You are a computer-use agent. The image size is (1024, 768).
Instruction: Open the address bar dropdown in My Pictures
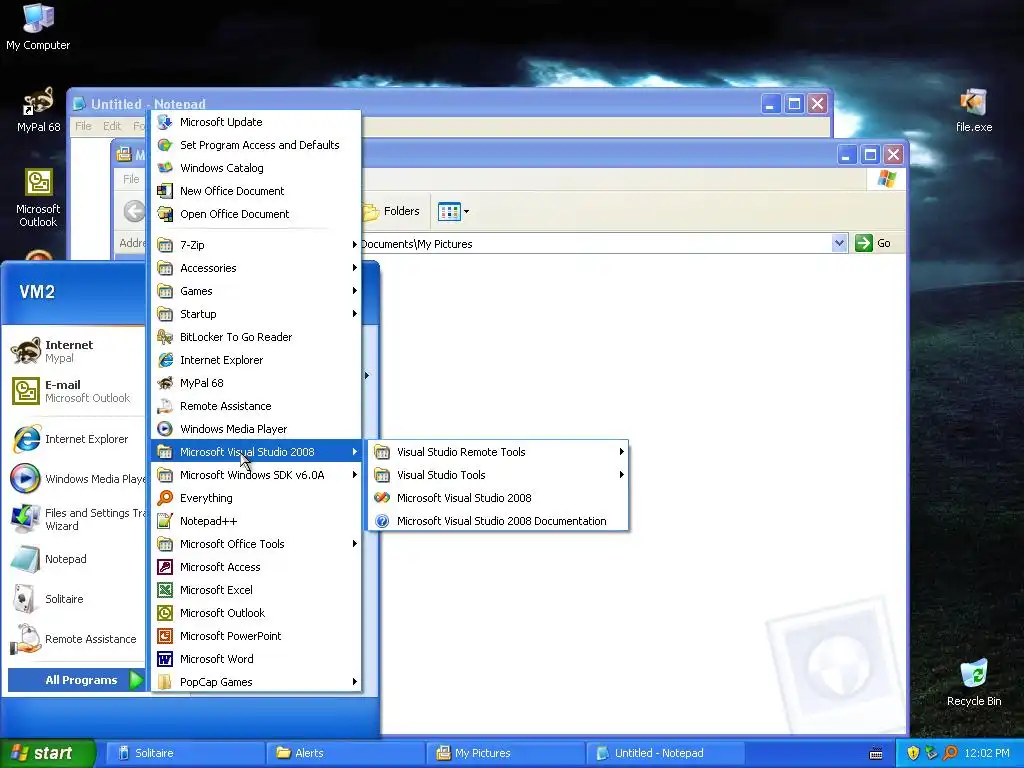839,244
